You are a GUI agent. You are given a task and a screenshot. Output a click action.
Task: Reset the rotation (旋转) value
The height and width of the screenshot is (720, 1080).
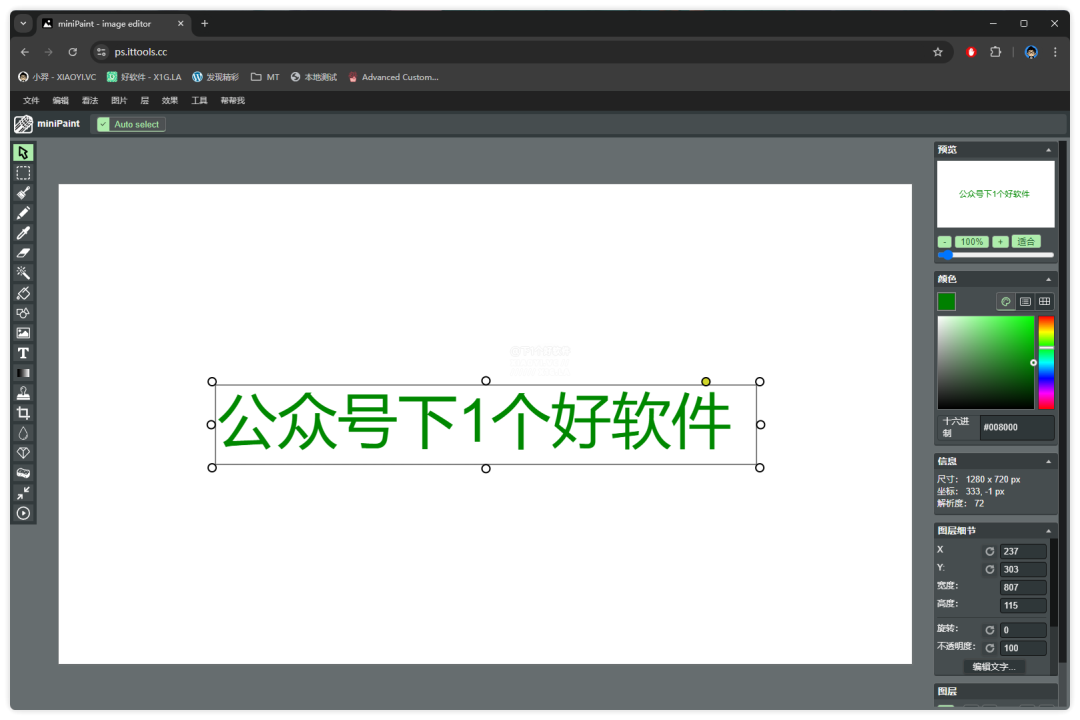(990, 630)
